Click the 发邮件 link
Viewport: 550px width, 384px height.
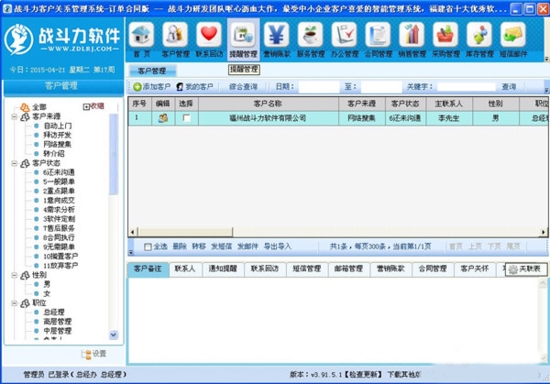coord(248,247)
